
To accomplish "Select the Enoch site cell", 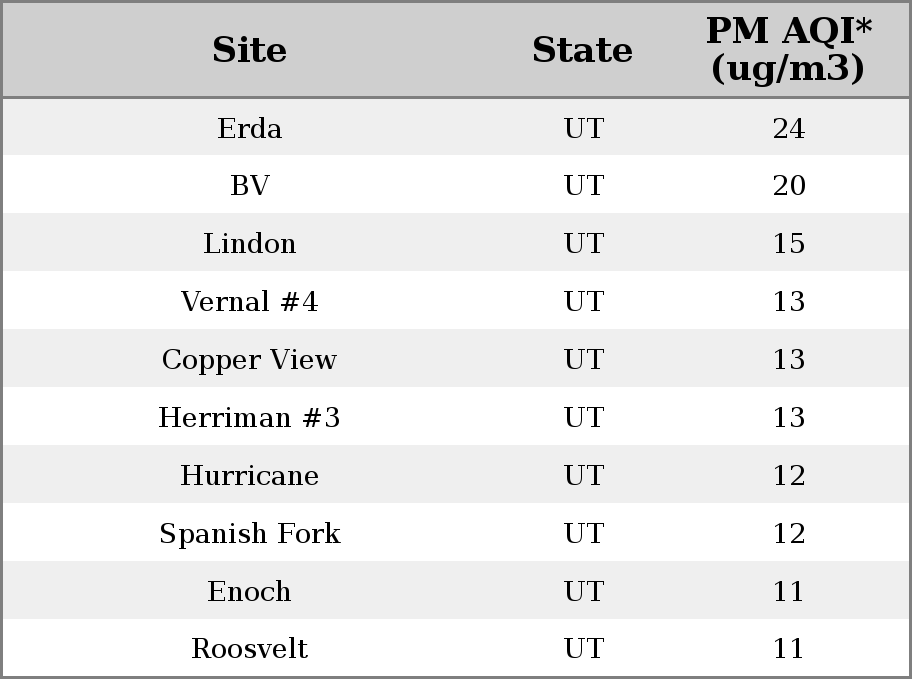I will coord(250,591).
